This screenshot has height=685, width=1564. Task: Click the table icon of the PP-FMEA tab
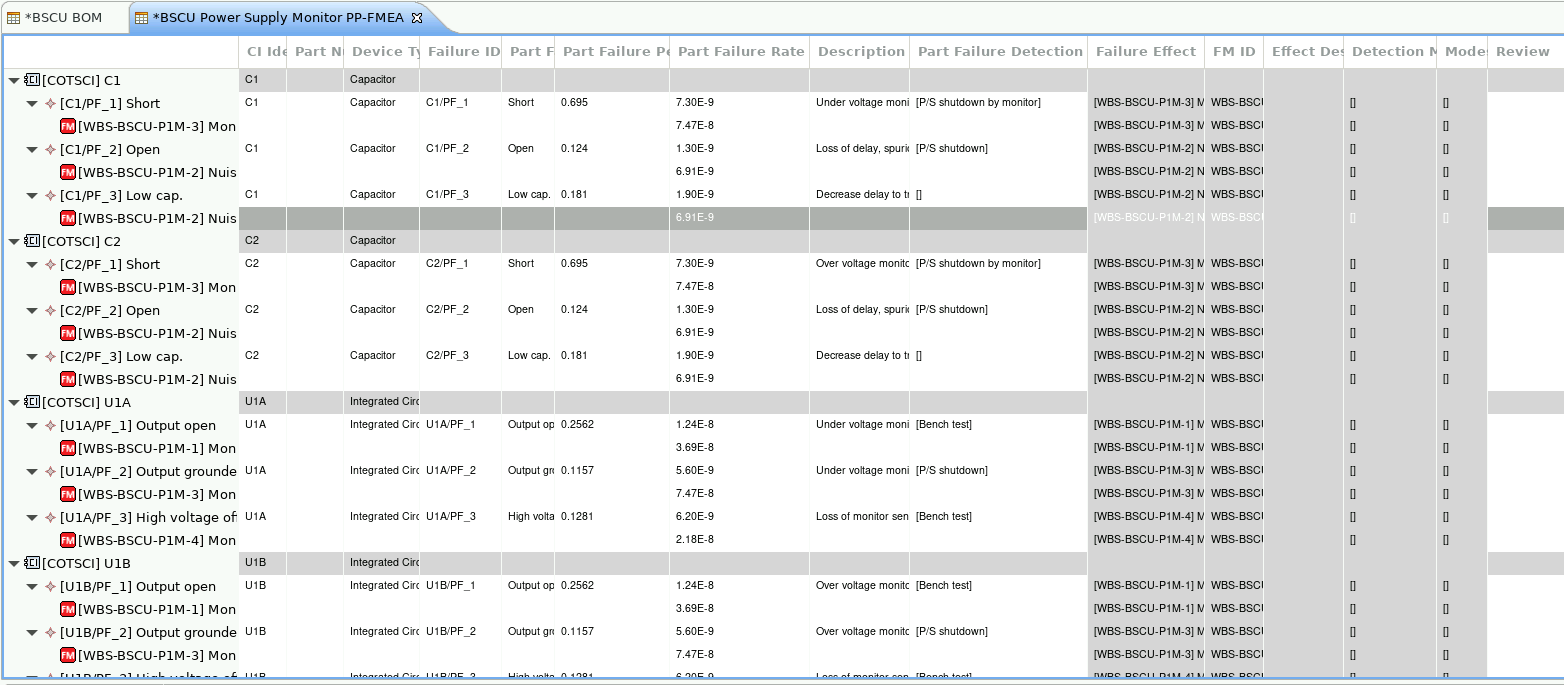click(141, 18)
